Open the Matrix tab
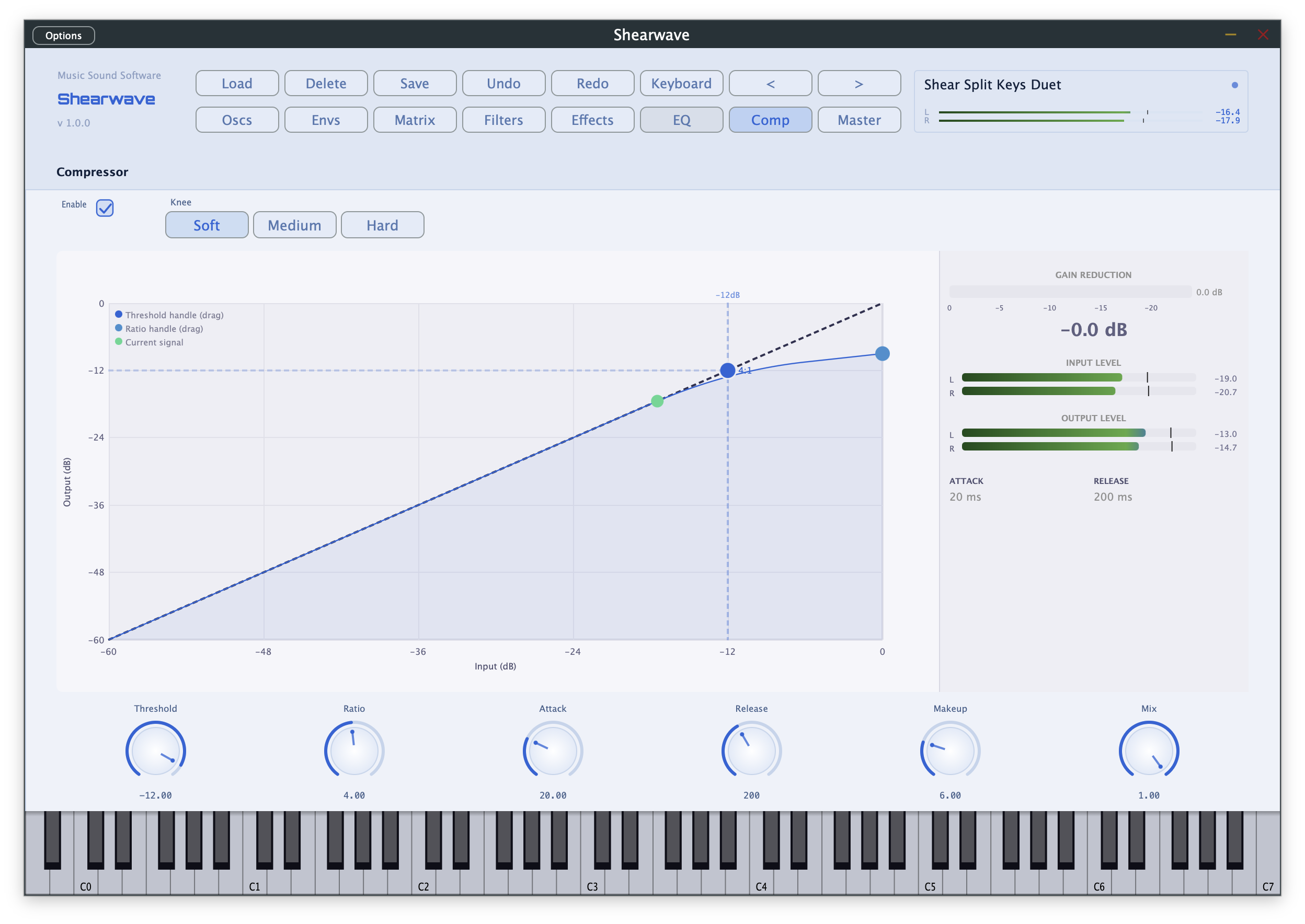 [414, 120]
